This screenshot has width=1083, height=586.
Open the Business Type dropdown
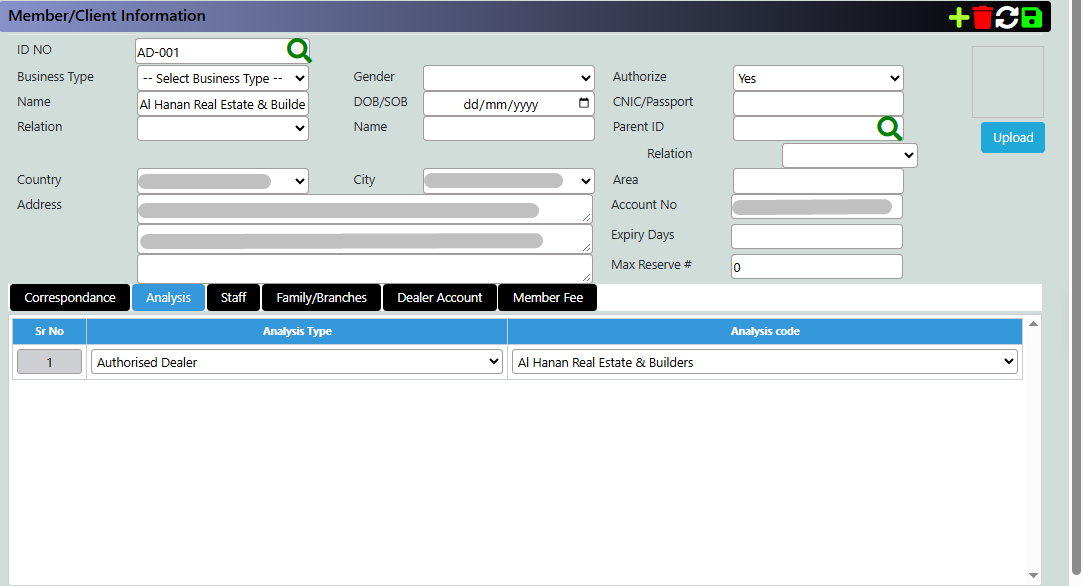click(x=222, y=78)
